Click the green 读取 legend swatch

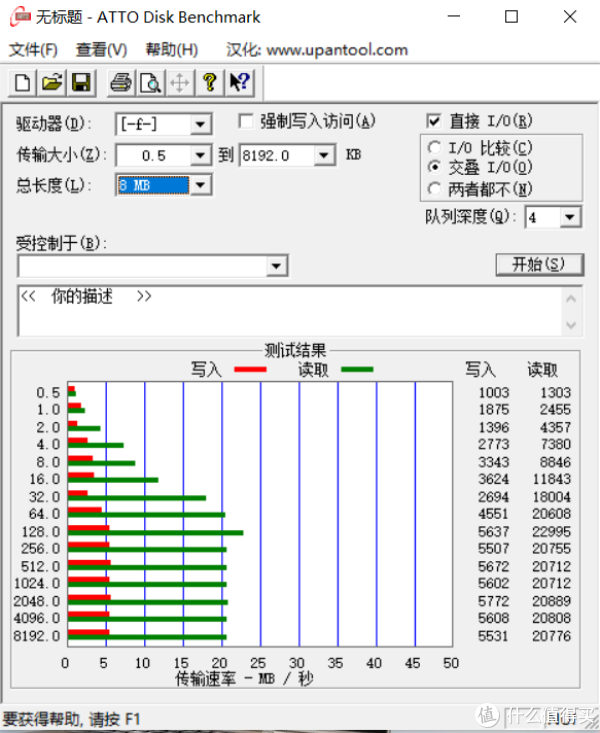pyautogui.click(x=357, y=369)
